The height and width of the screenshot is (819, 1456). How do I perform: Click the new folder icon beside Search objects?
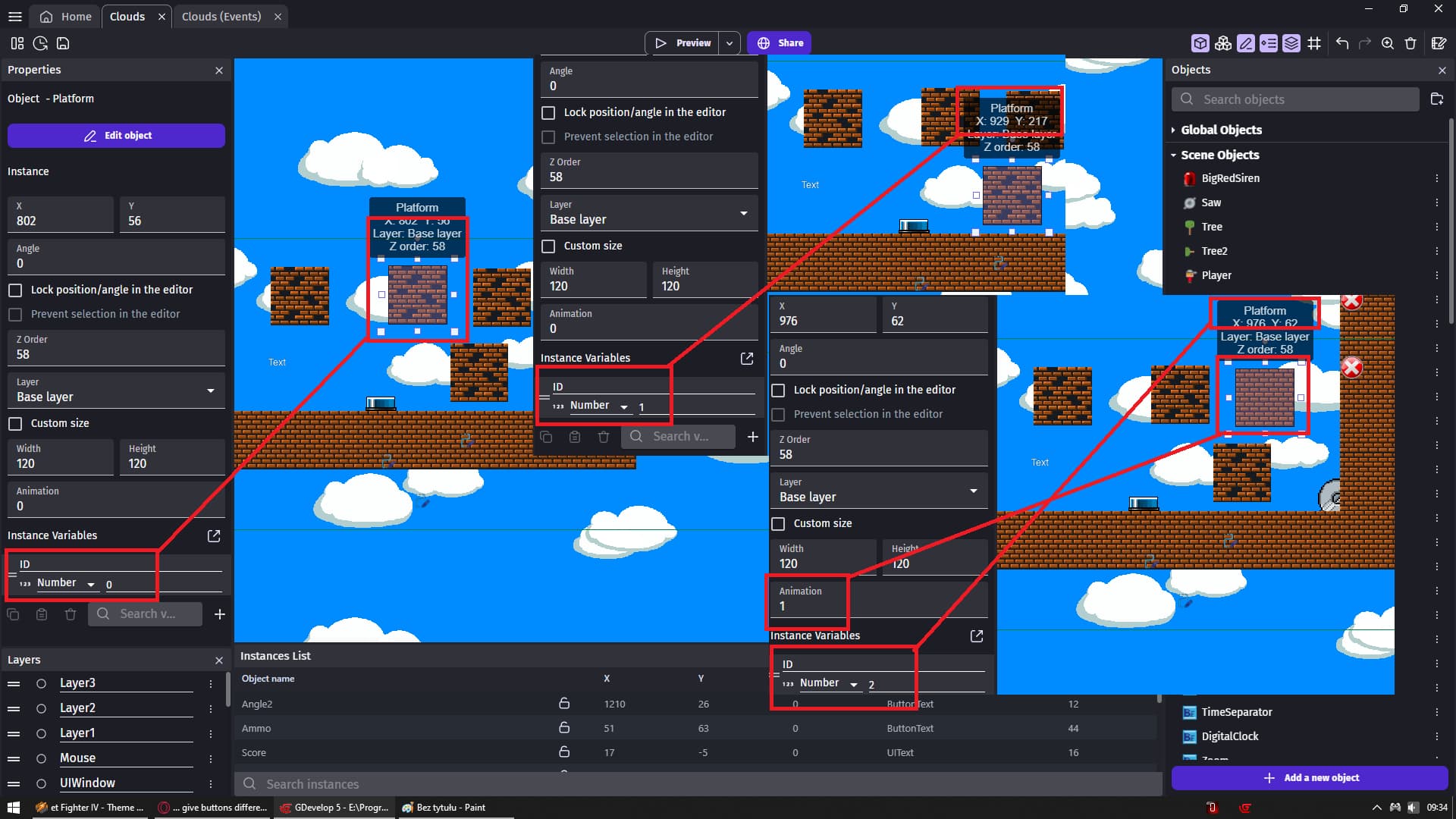click(x=1436, y=99)
